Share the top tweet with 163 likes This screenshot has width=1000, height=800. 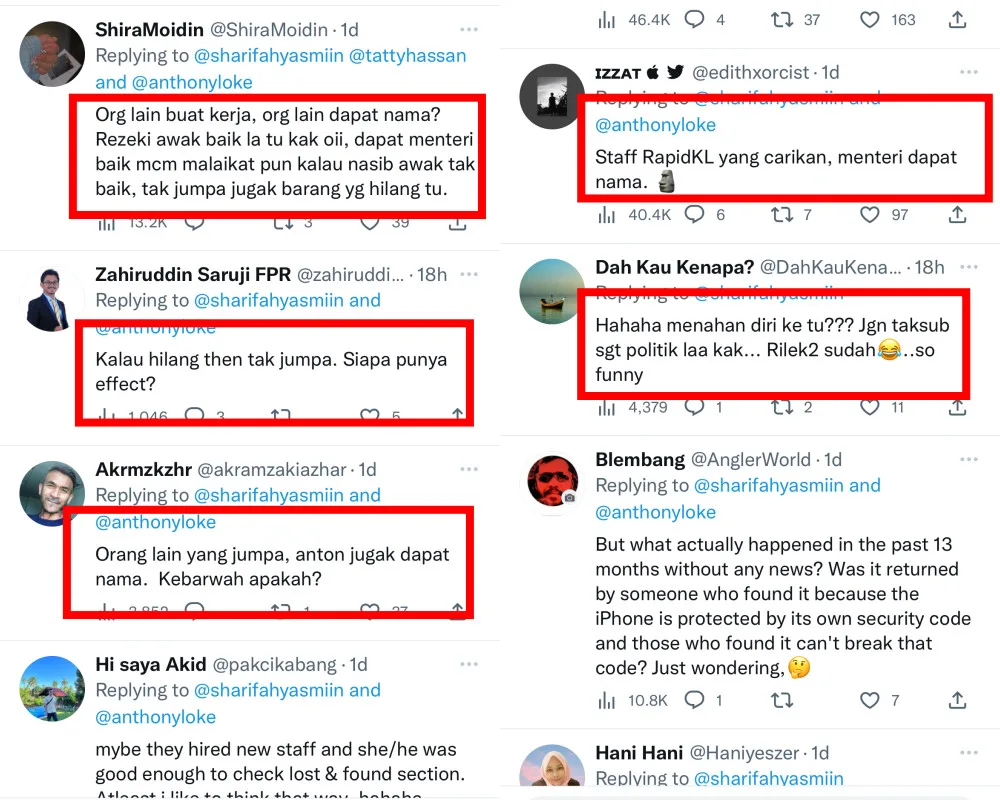pyautogui.click(x=957, y=20)
